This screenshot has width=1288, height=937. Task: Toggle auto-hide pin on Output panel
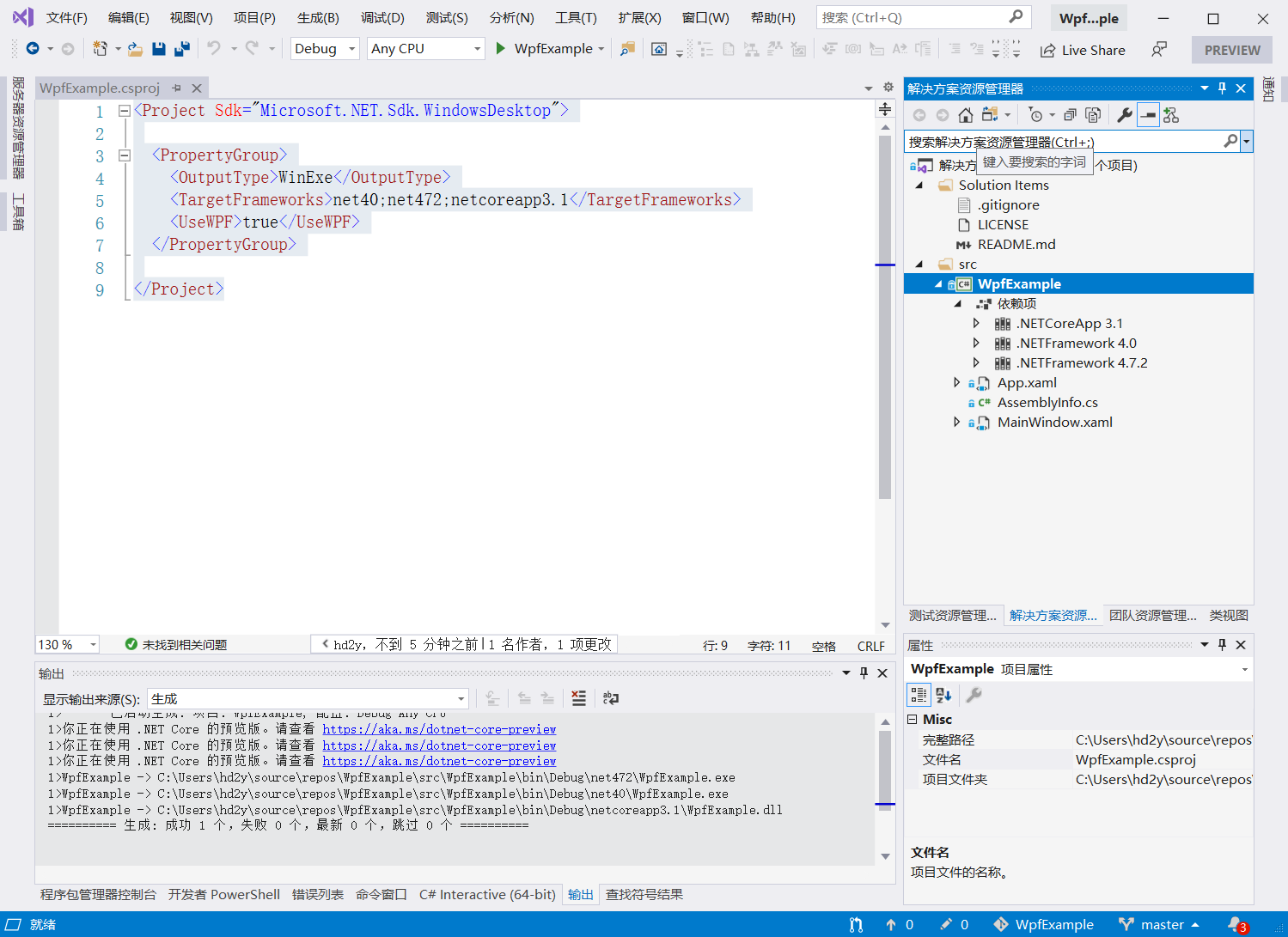click(x=864, y=673)
